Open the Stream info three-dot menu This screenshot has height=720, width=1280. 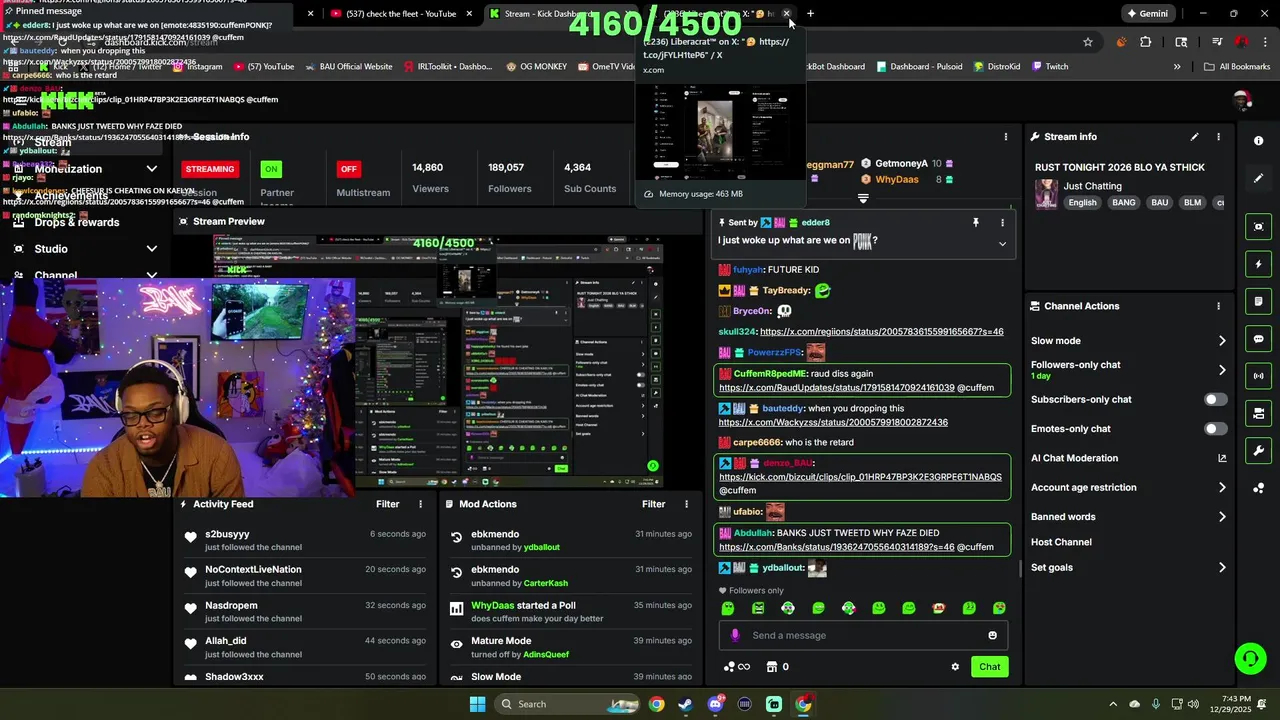(x=1218, y=137)
